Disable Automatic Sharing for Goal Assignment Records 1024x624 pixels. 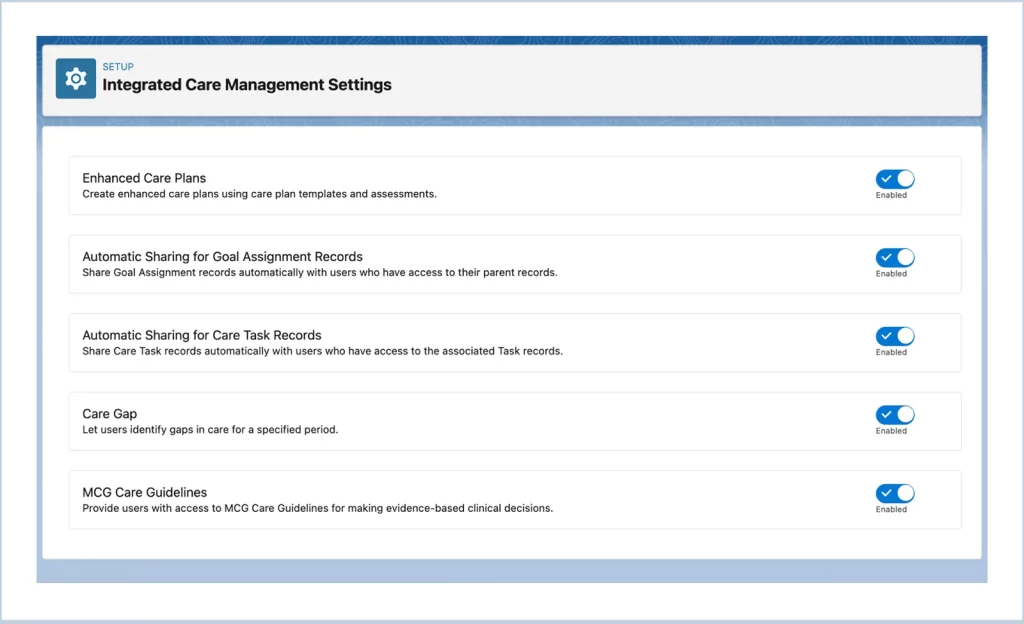(895, 257)
